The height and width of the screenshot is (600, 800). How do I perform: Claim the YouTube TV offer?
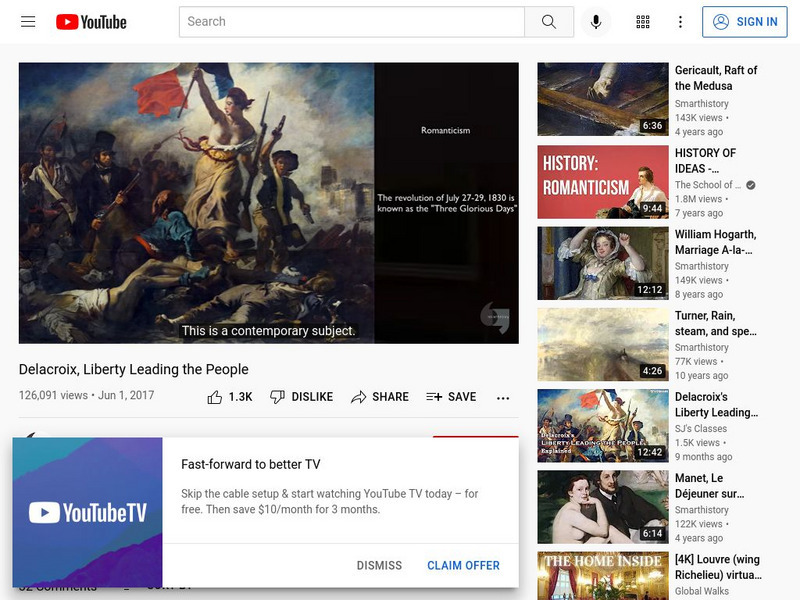(x=463, y=565)
